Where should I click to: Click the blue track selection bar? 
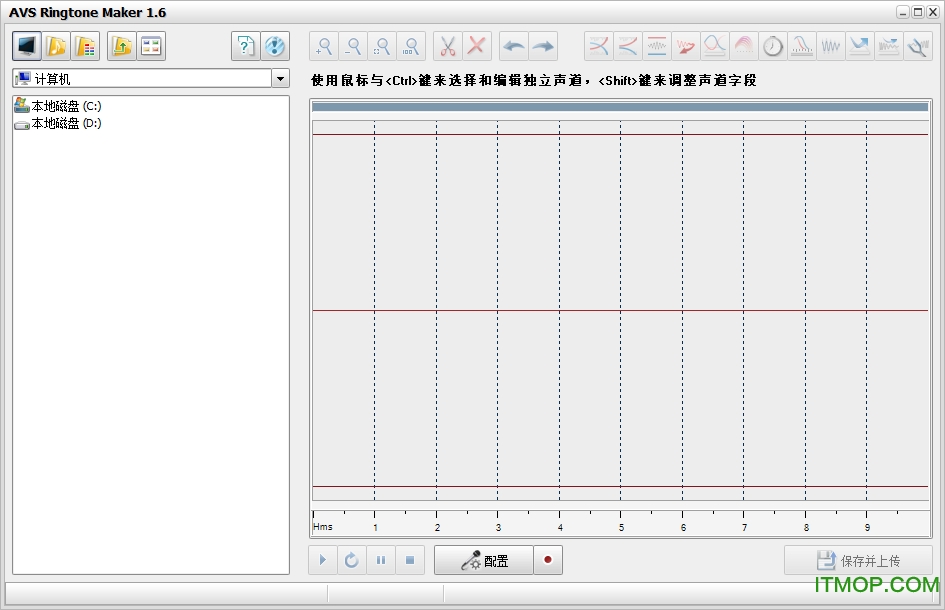point(620,107)
